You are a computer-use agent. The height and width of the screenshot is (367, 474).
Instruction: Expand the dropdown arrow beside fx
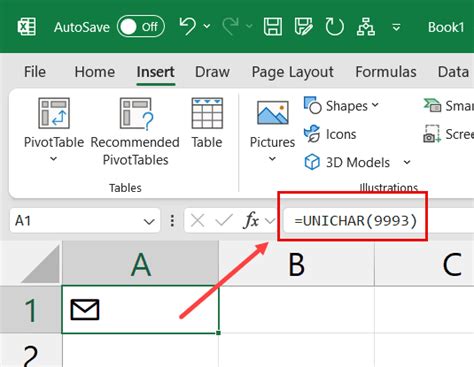coord(270,221)
